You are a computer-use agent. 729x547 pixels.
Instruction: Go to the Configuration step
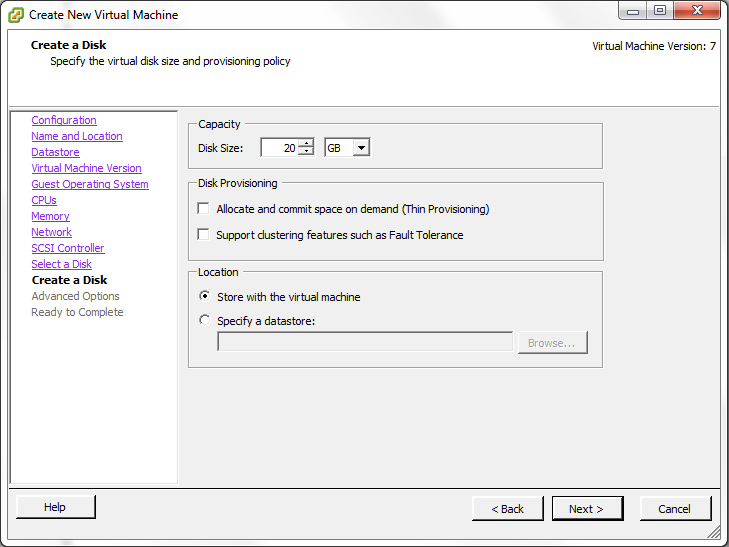tap(64, 120)
